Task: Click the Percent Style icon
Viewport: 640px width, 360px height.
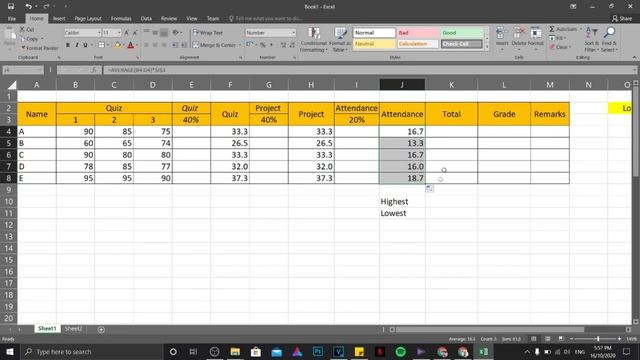Action: [x=263, y=45]
